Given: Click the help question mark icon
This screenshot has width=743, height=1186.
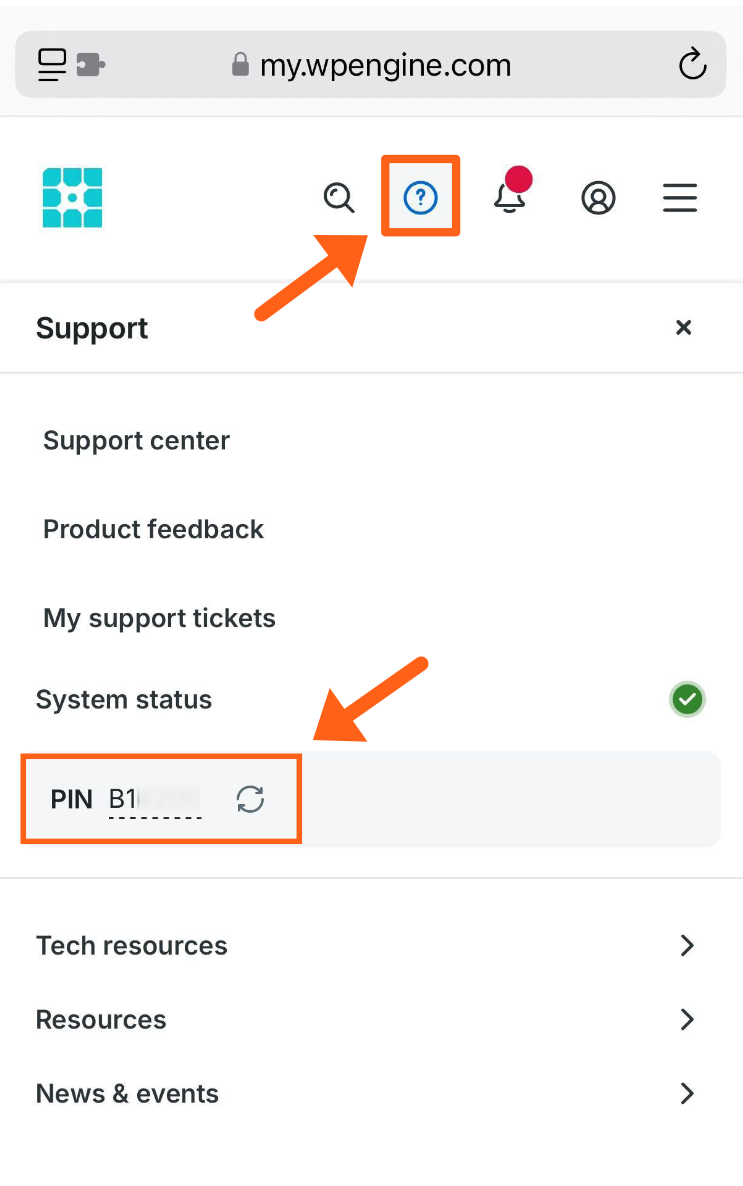Looking at the screenshot, I should [x=420, y=197].
